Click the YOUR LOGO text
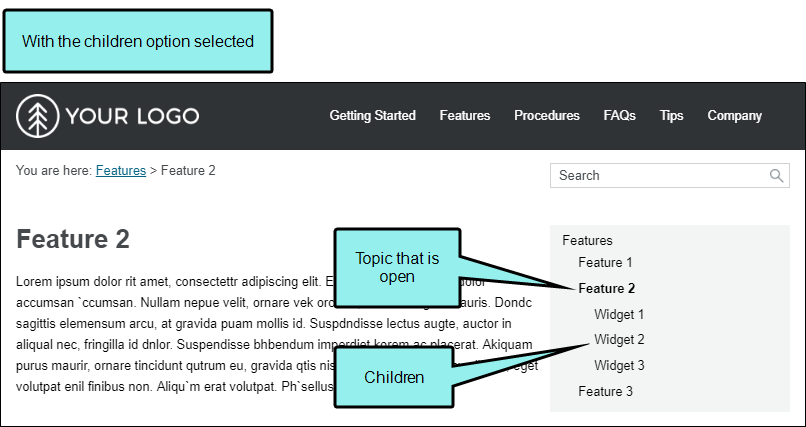This screenshot has height=427, width=806. coord(133,116)
